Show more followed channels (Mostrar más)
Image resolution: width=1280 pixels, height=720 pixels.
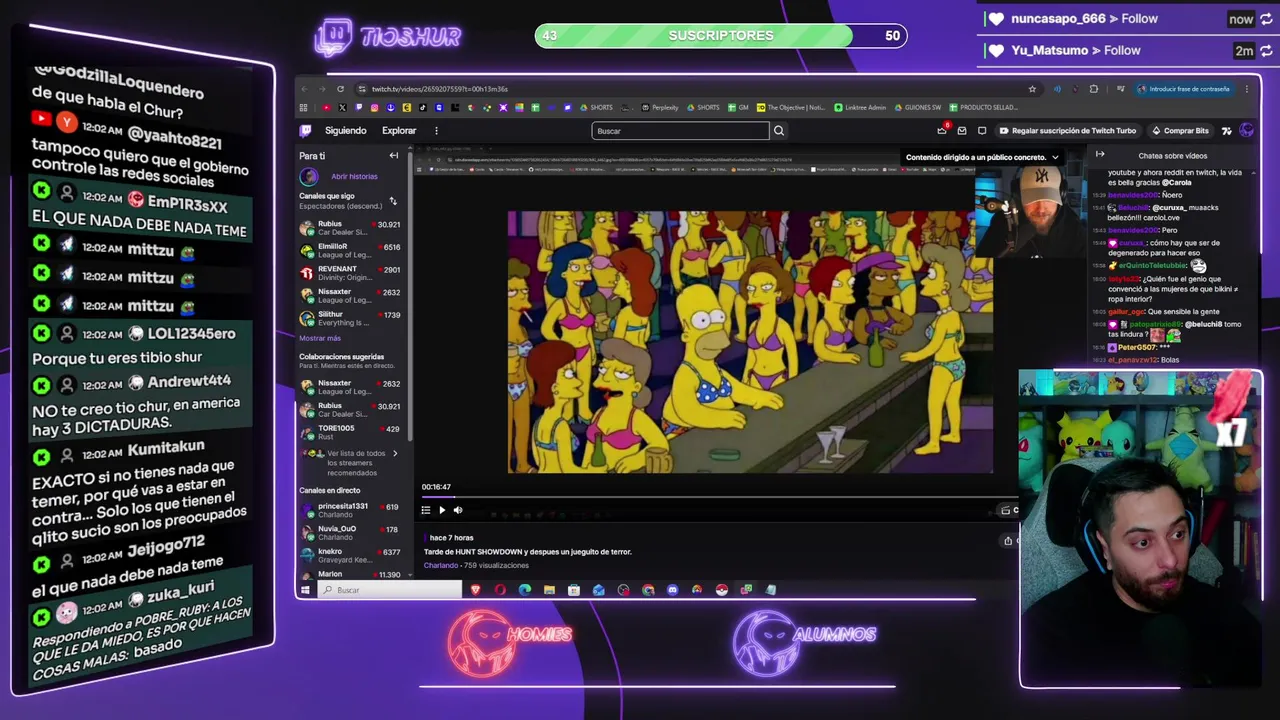[x=320, y=338]
